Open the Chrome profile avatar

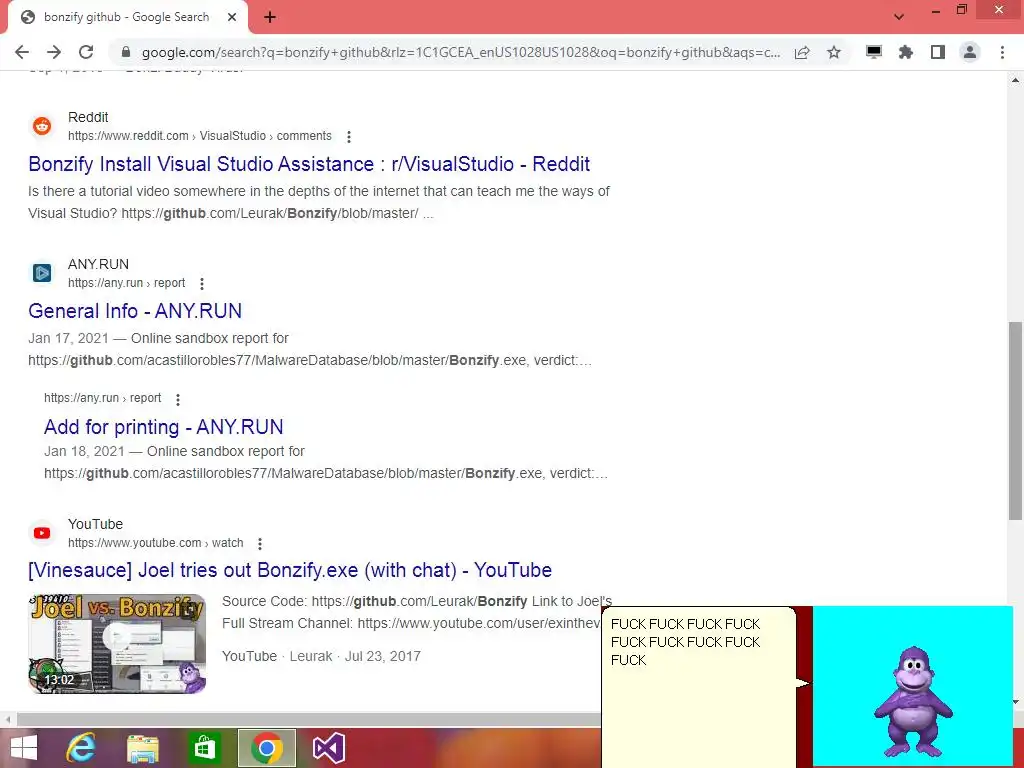point(970,52)
